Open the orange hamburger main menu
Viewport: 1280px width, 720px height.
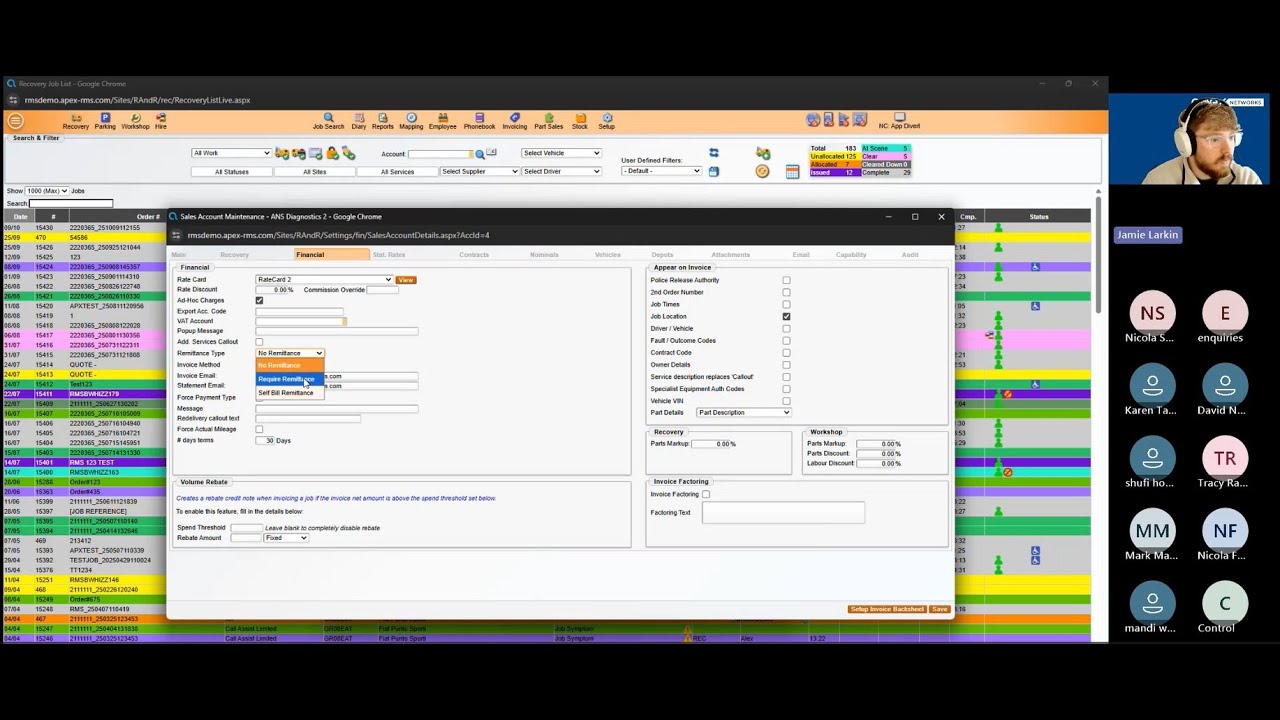[15, 121]
